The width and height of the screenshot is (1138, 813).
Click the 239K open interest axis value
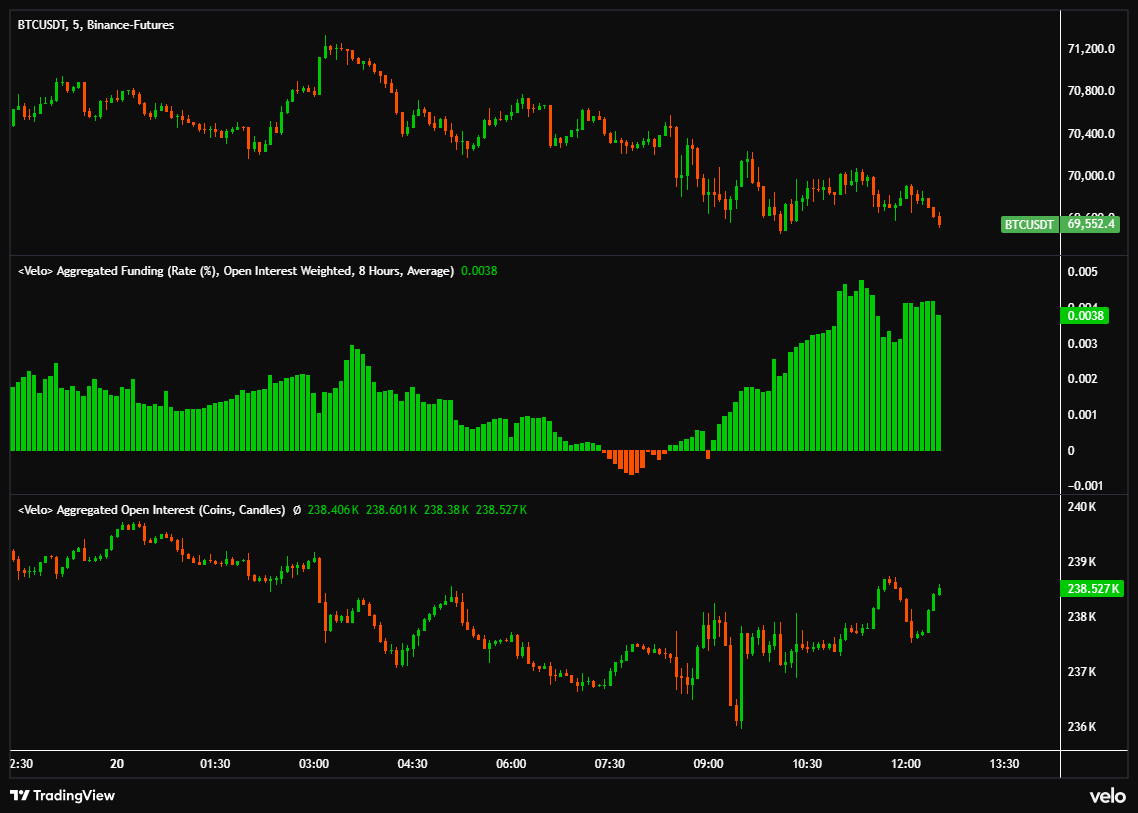click(x=1081, y=562)
